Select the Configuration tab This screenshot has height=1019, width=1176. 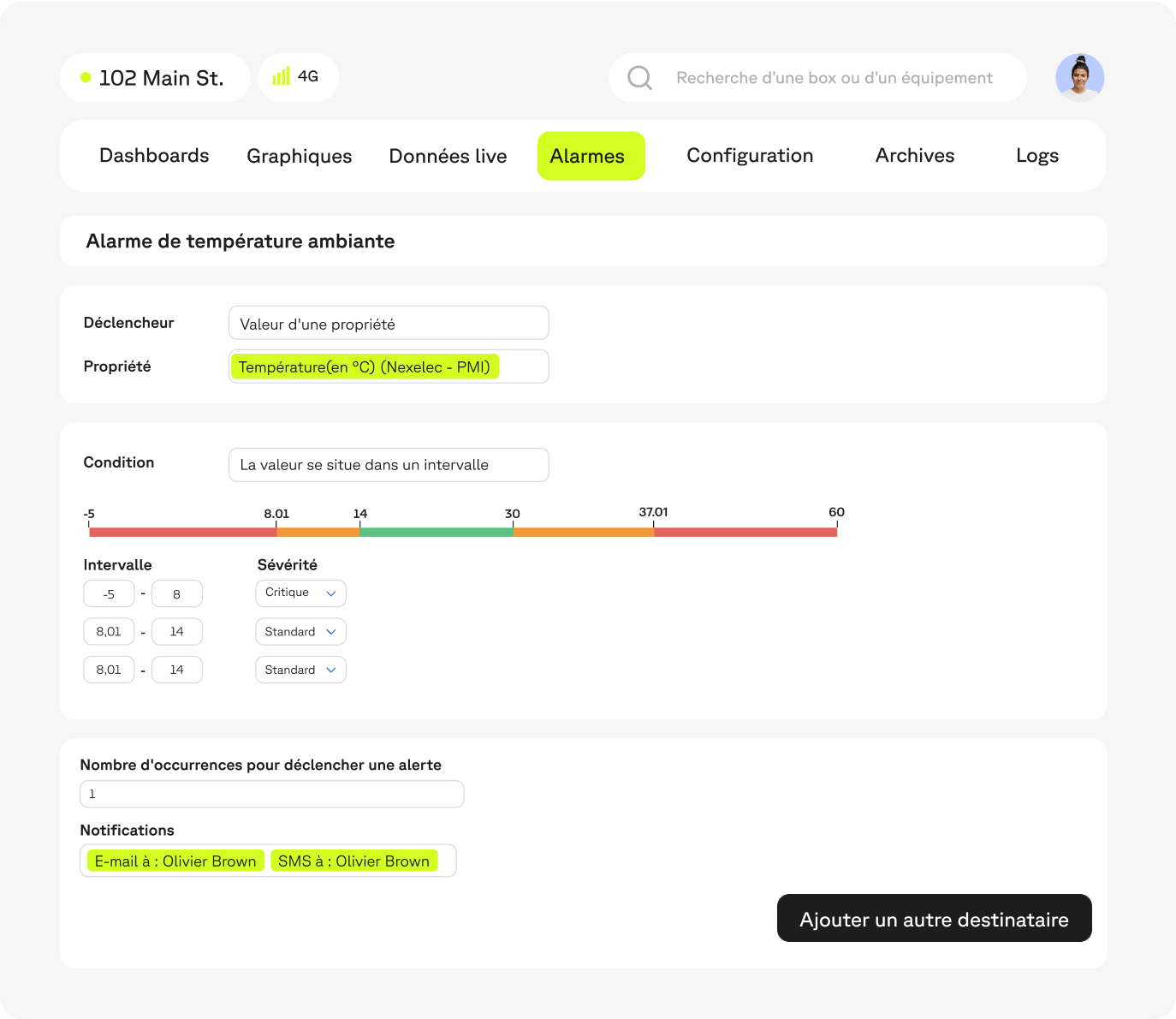[750, 156]
